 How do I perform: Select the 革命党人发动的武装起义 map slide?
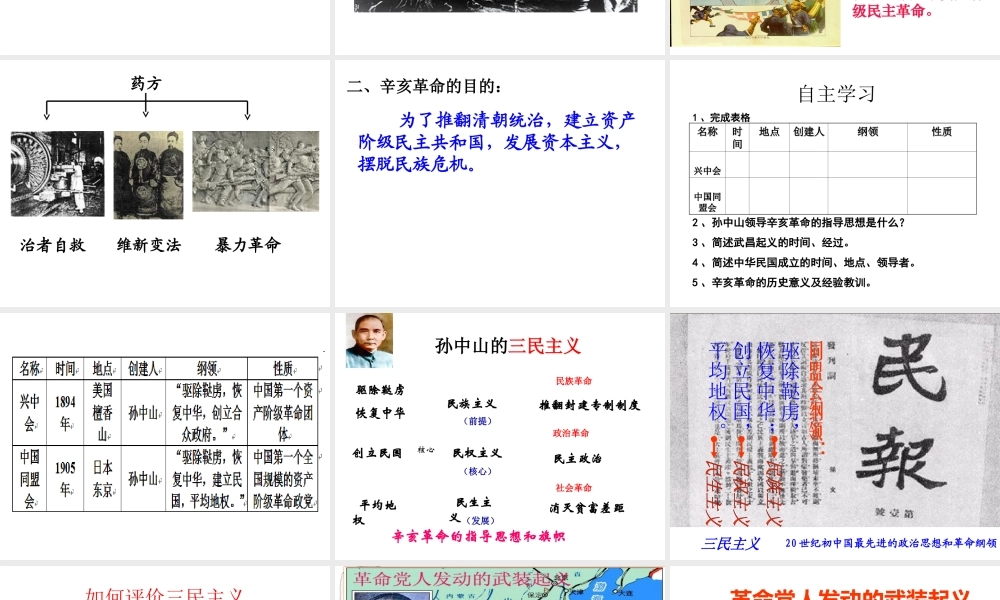[499, 583]
